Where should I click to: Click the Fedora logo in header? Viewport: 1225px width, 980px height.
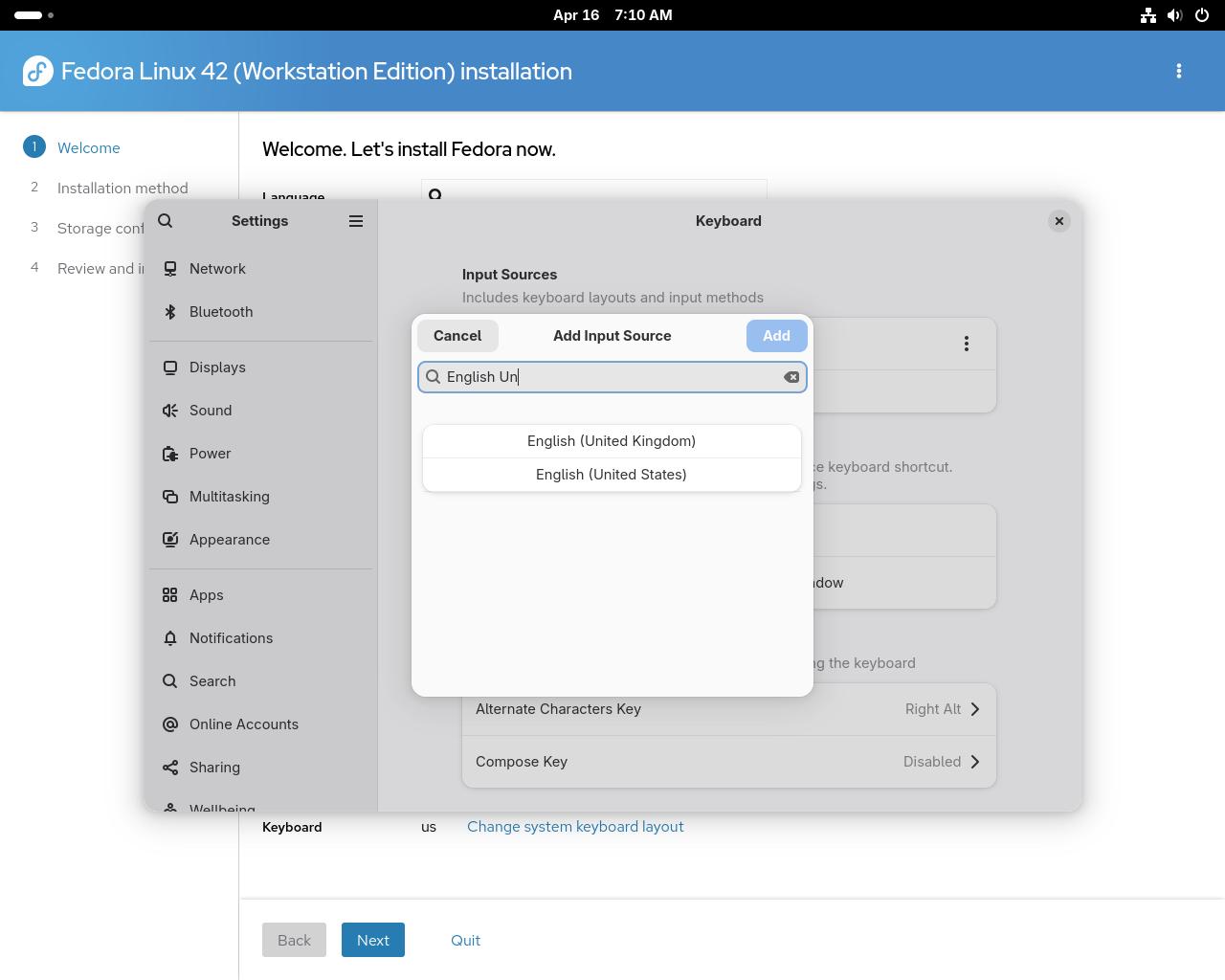(37, 71)
